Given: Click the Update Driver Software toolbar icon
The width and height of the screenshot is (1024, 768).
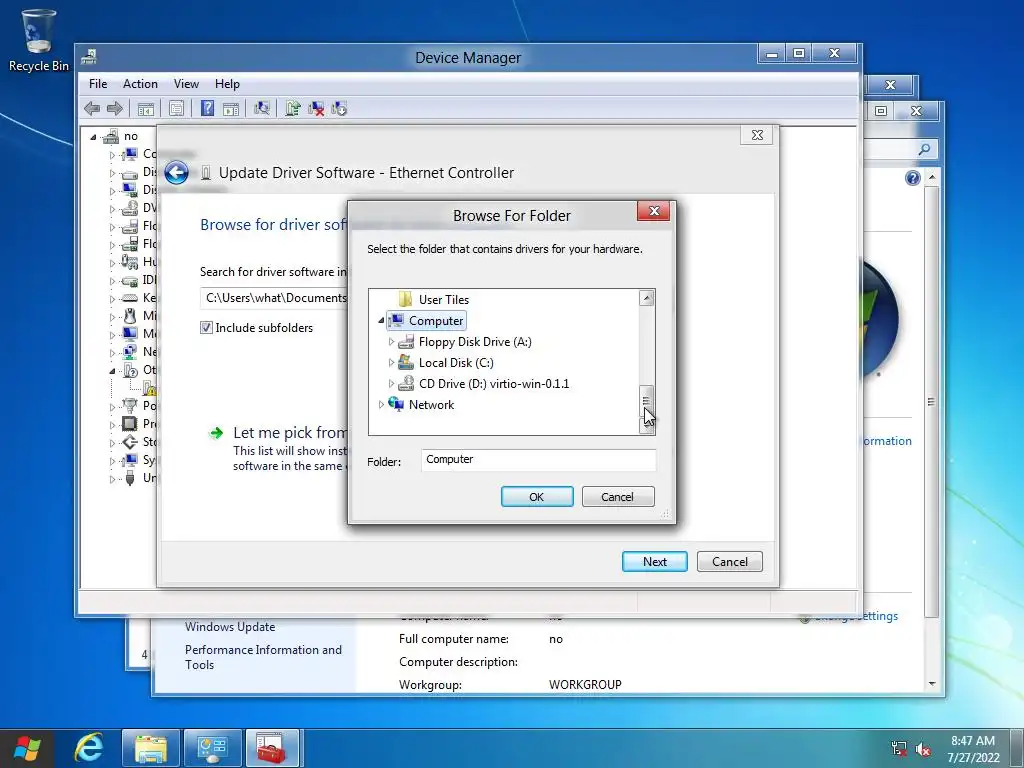Looking at the screenshot, I should click(x=293, y=108).
